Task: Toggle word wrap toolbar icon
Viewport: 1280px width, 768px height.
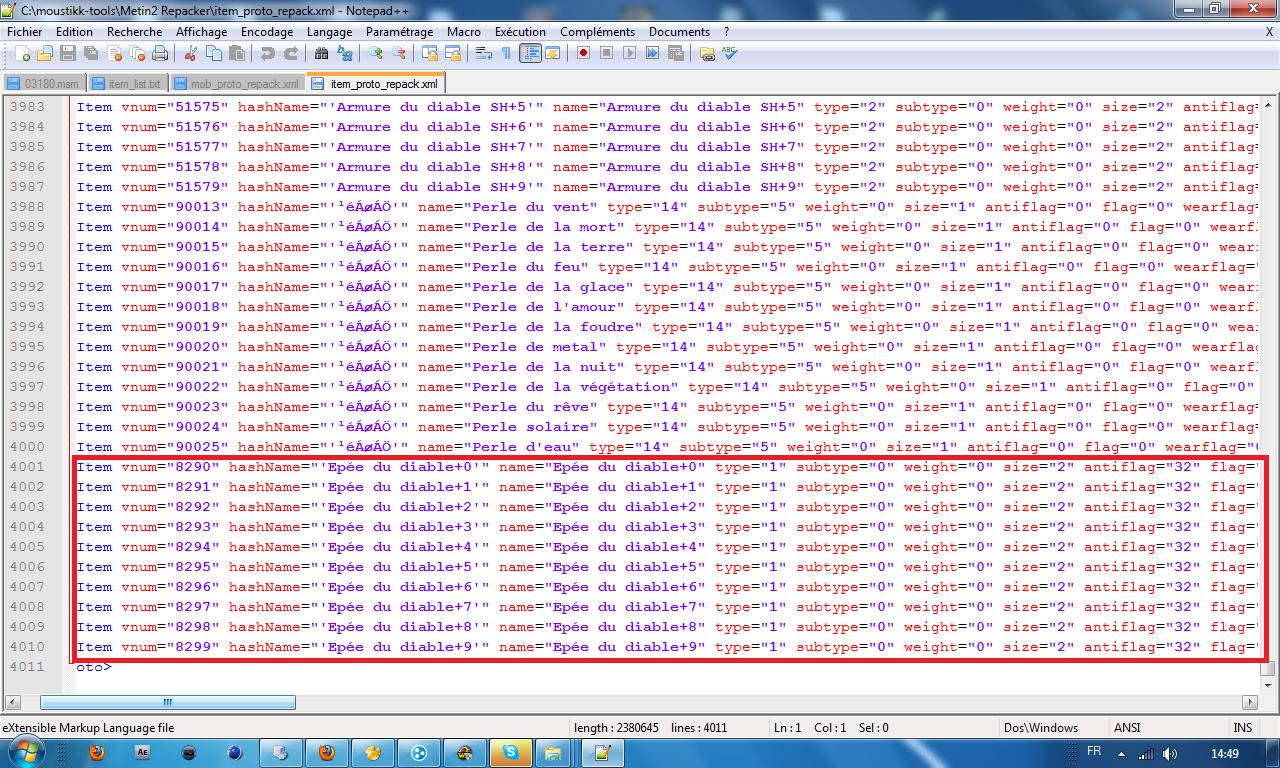Action: click(483, 53)
